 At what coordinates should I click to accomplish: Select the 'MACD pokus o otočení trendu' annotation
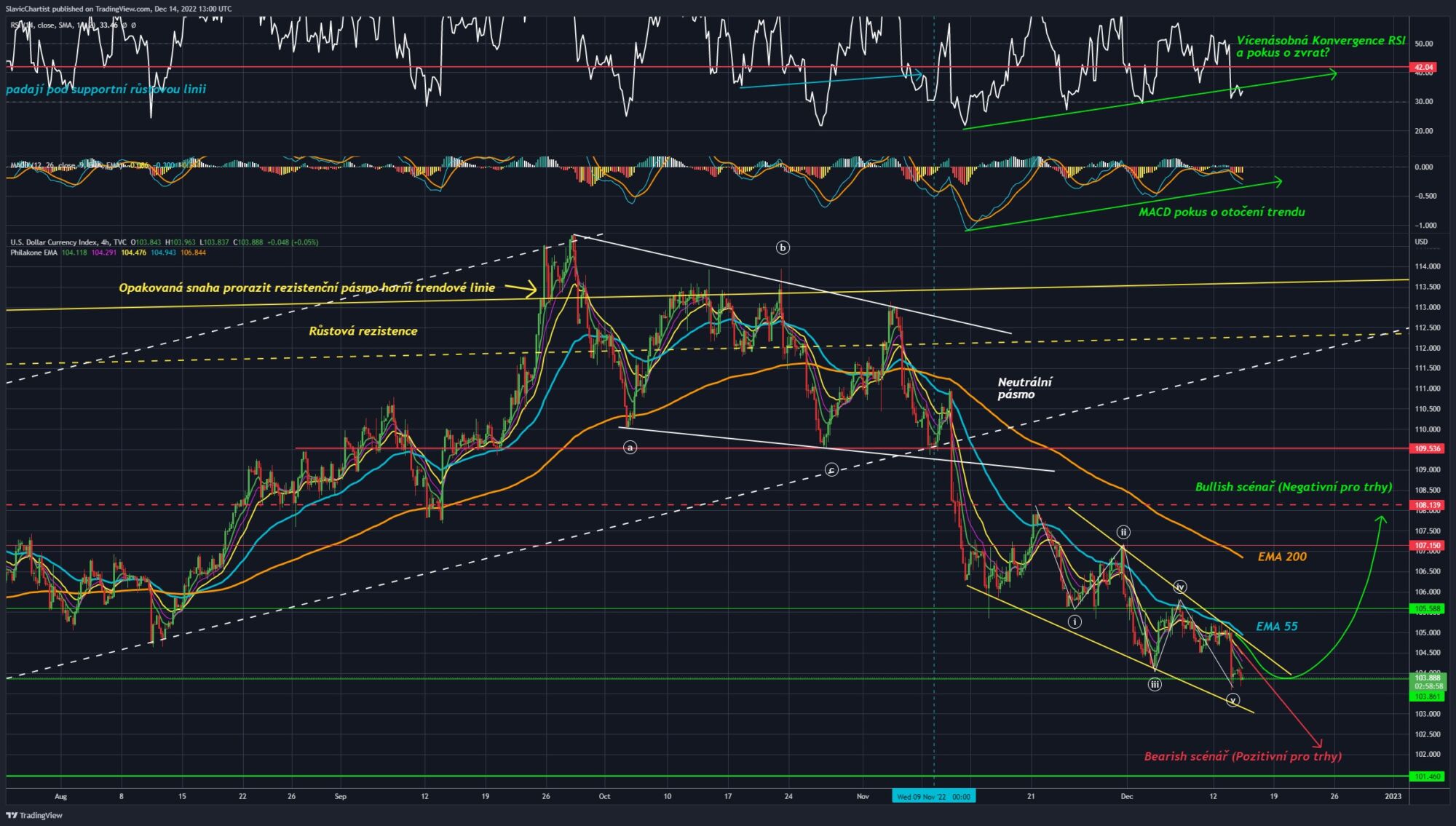[x=1222, y=213]
